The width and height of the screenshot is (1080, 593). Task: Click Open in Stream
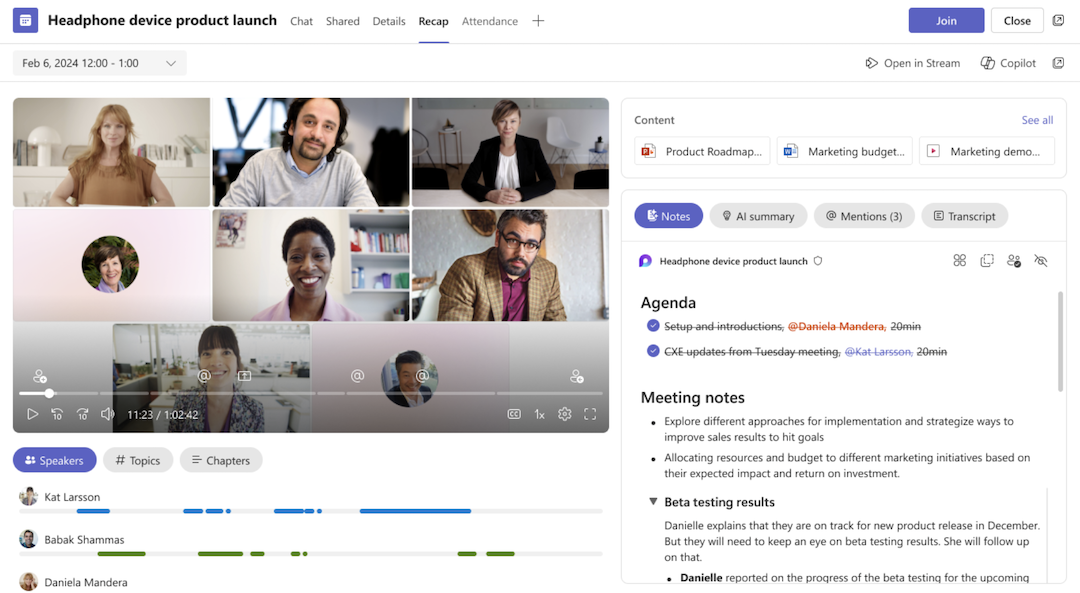click(912, 63)
